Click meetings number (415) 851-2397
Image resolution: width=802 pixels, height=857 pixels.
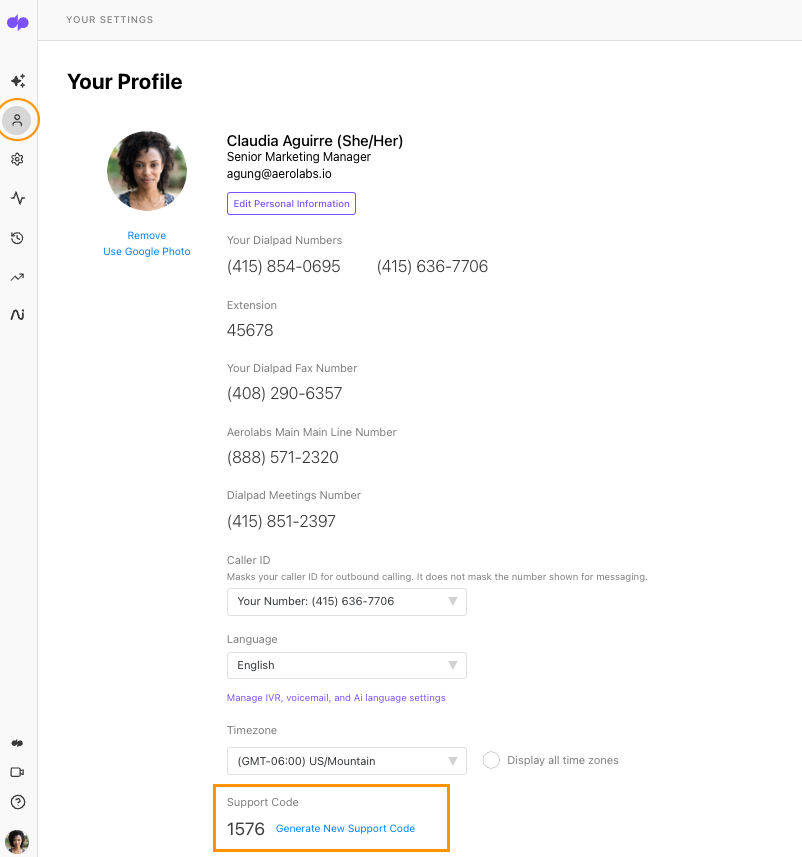click(x=282, y=521)
